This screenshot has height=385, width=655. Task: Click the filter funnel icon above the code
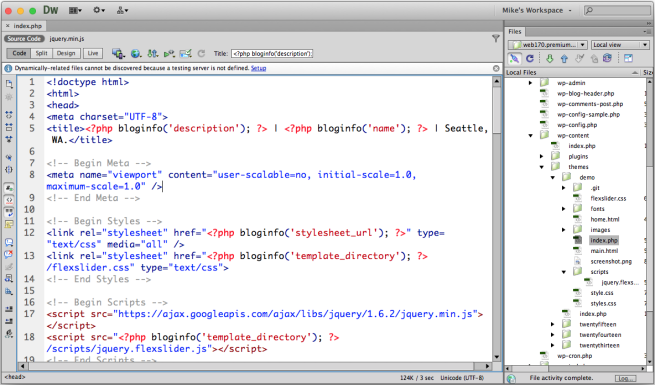(496, 39)
